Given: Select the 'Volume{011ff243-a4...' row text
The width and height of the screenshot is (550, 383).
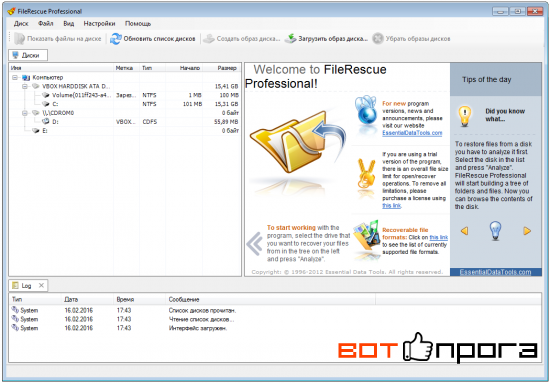Looking at the screenshot, I should point(82,95).
